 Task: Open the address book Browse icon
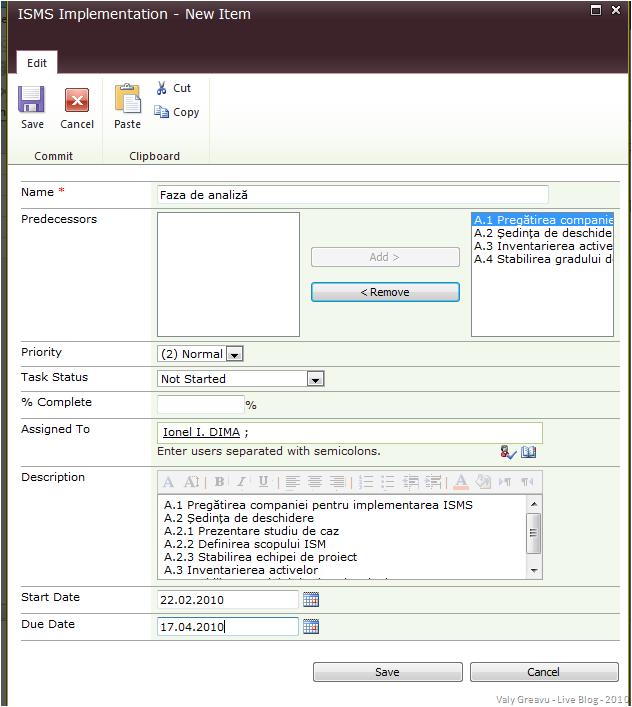pyautogui.click(x=529, y=452)
